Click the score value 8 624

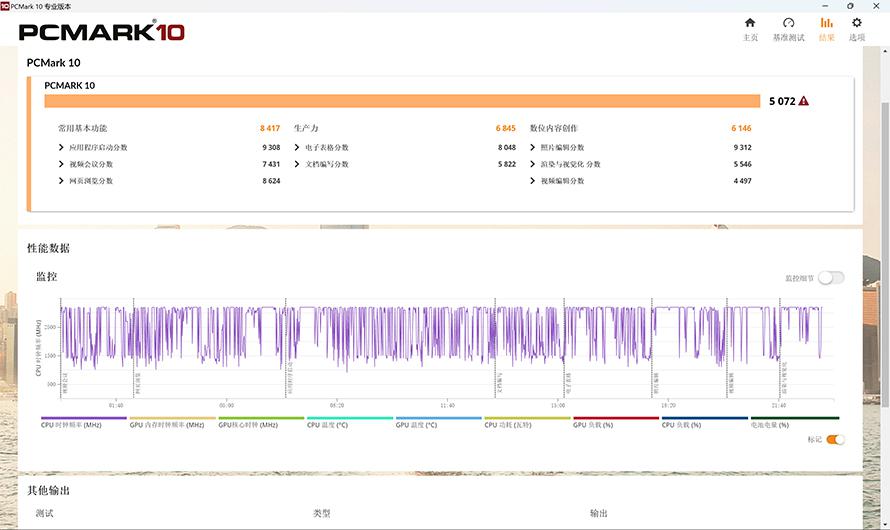coord(271,180)
